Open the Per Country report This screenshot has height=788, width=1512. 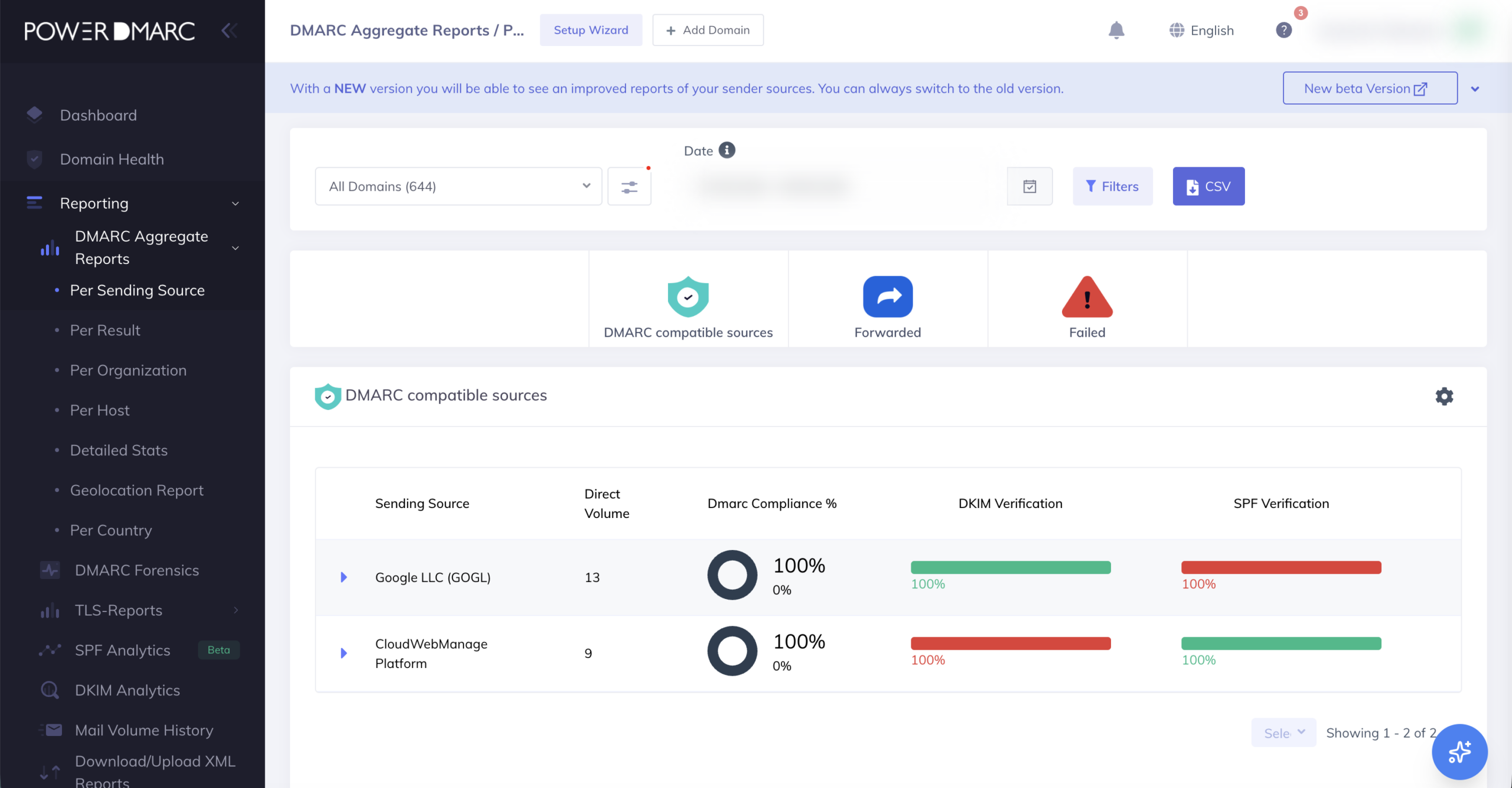(x=111, y=530)
